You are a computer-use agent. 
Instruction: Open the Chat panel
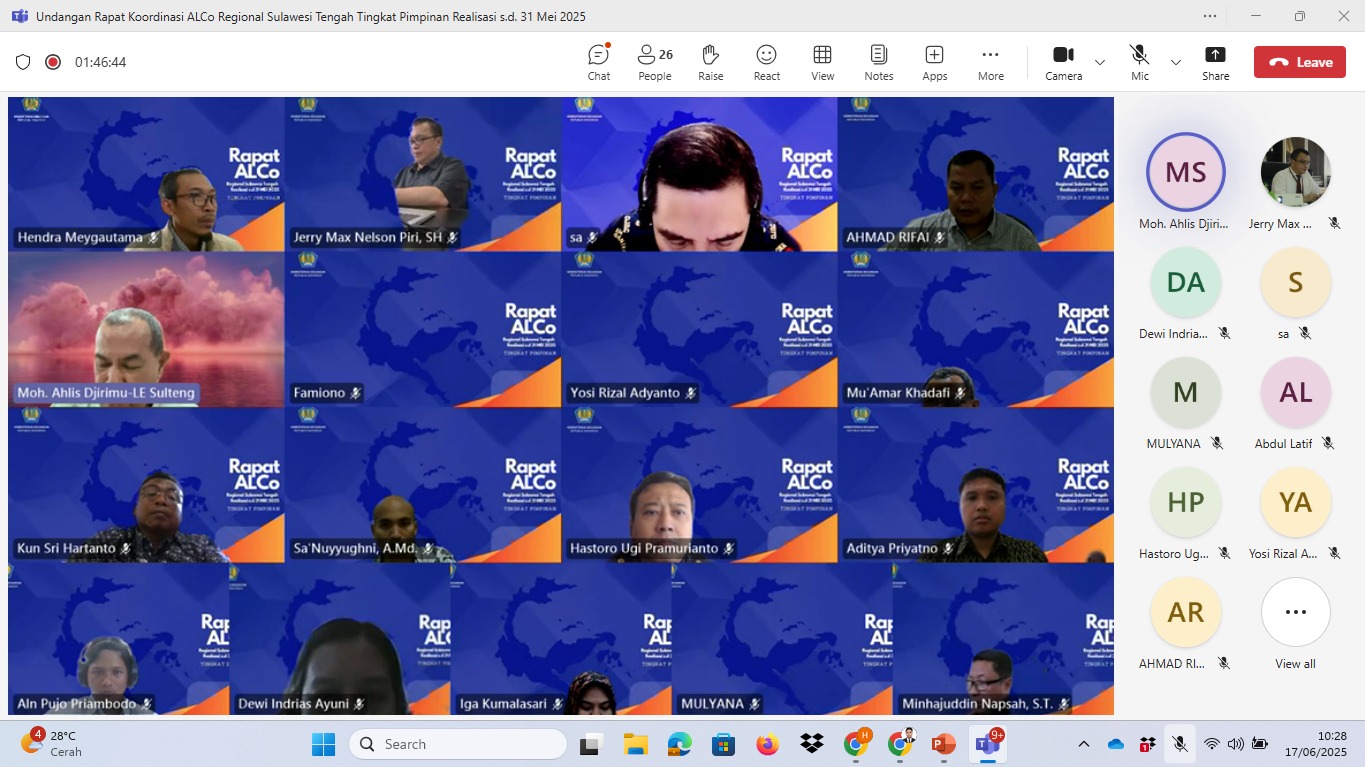point(598,62)
